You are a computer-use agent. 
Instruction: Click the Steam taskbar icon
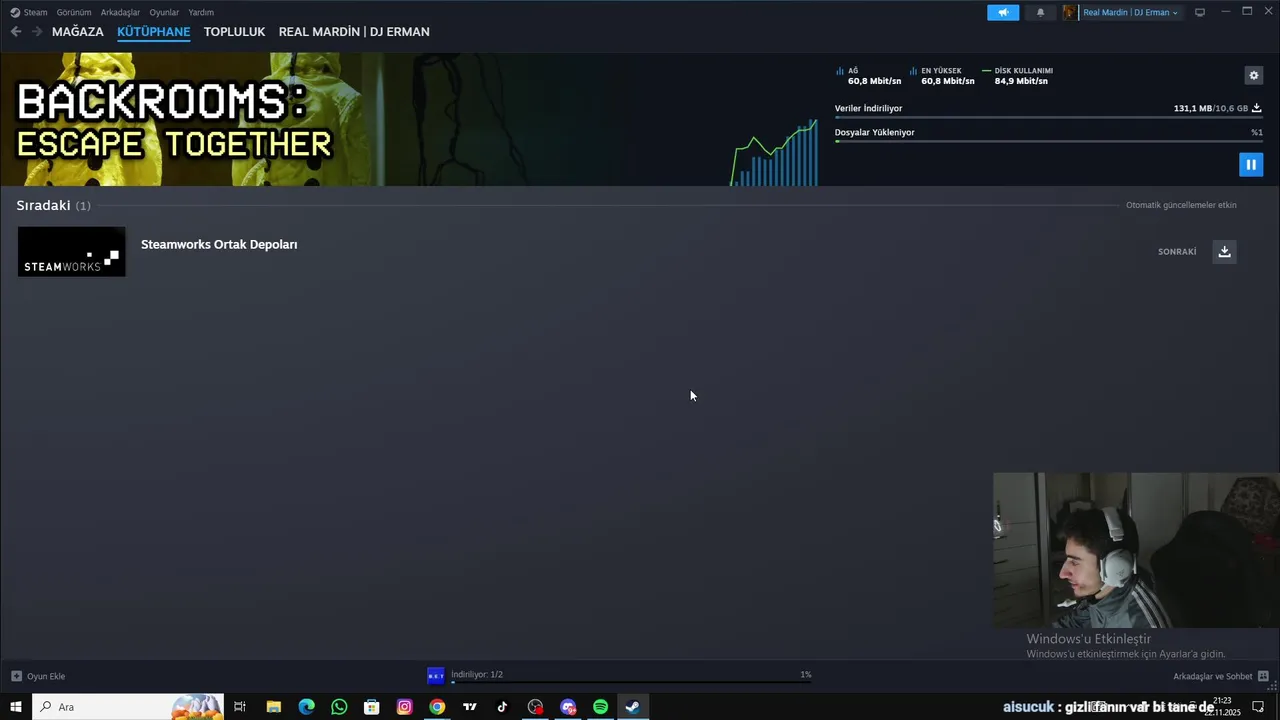[633, 707]
